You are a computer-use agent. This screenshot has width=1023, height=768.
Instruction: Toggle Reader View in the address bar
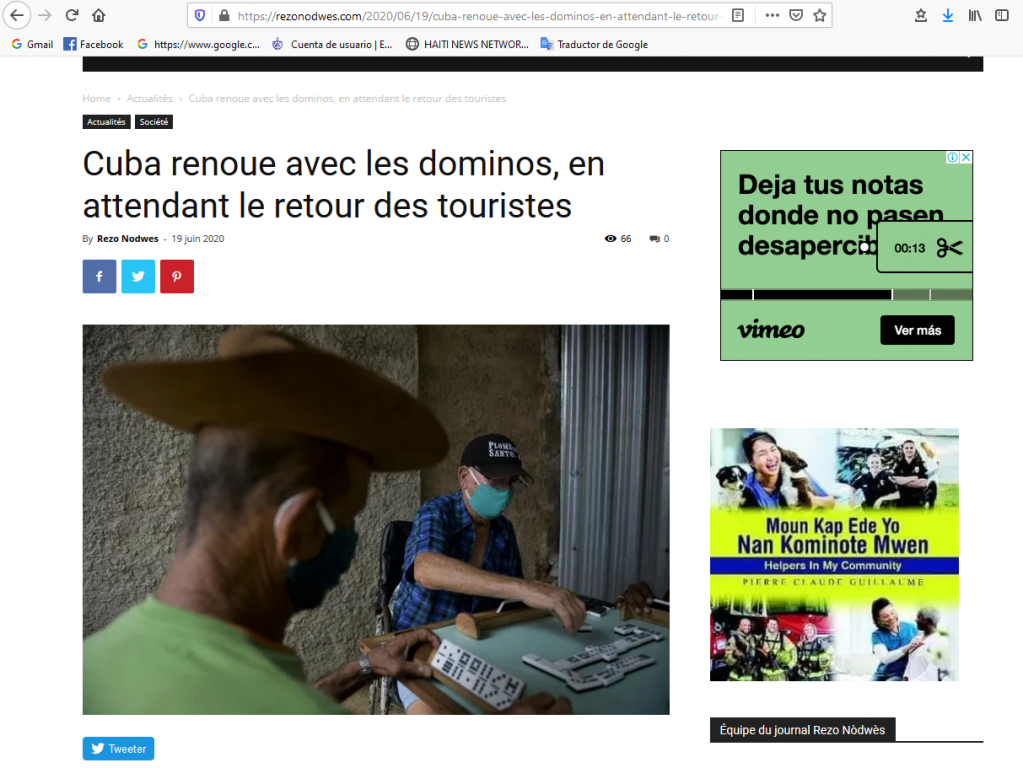click(738, 15)
